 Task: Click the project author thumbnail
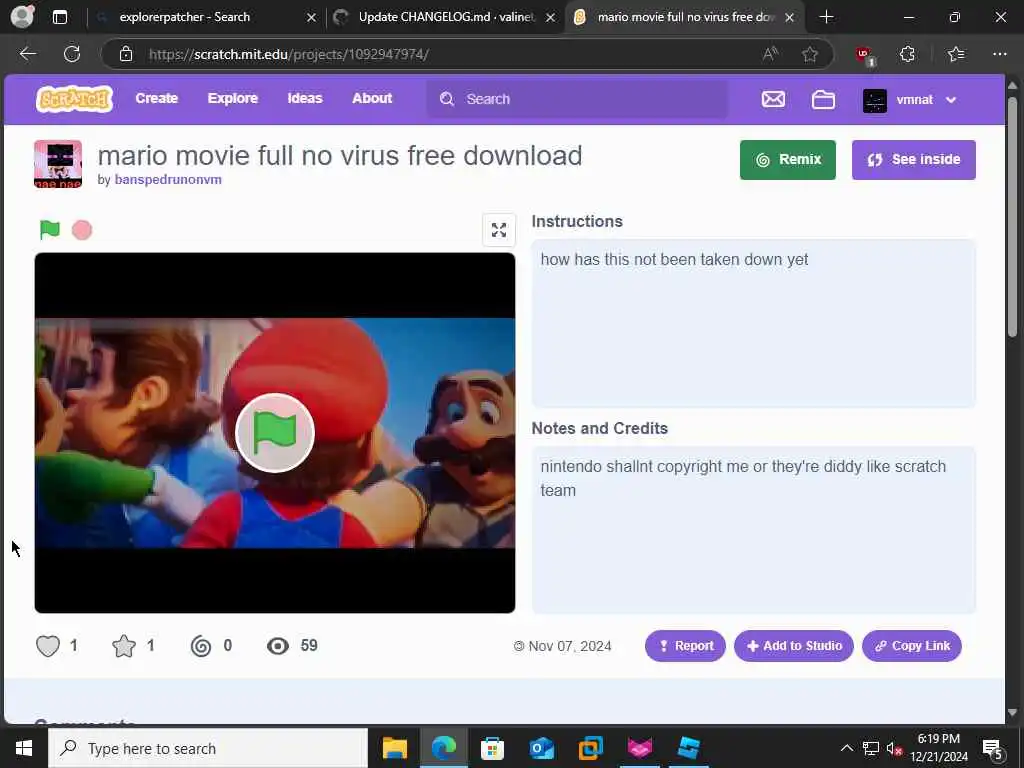[58, 164]
